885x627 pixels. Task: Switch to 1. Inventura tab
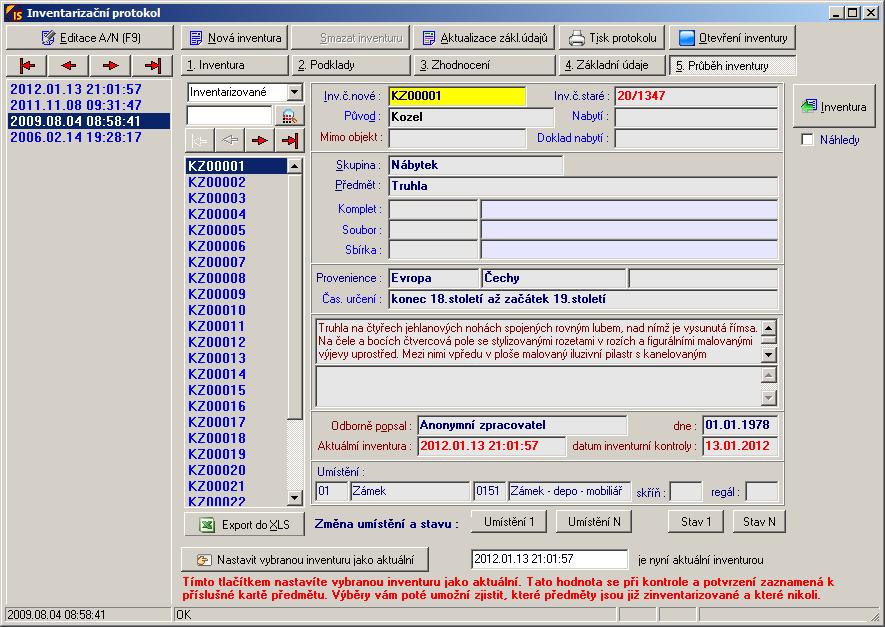click(234, 65)
